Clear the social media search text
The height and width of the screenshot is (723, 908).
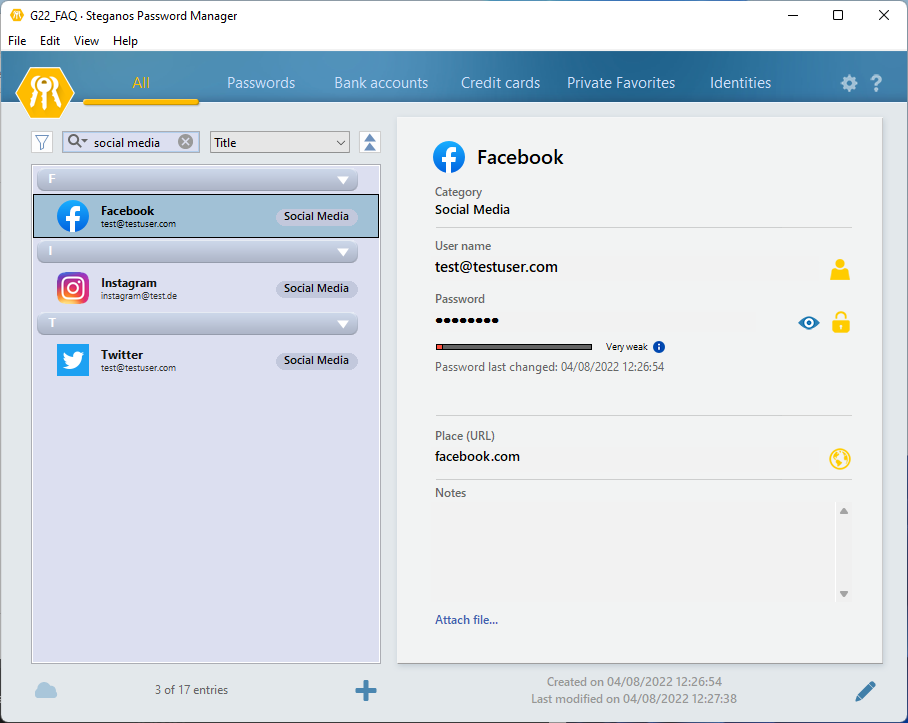(185, 142)
